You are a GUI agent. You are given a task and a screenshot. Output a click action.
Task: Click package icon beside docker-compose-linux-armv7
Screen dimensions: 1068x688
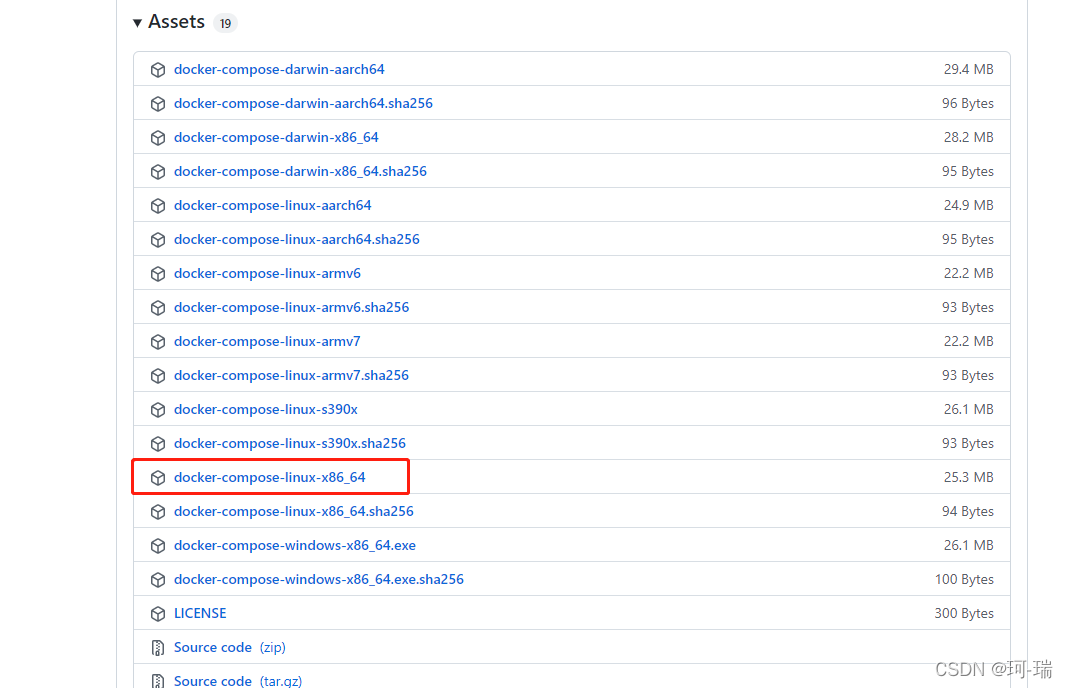tap(158, 342)
